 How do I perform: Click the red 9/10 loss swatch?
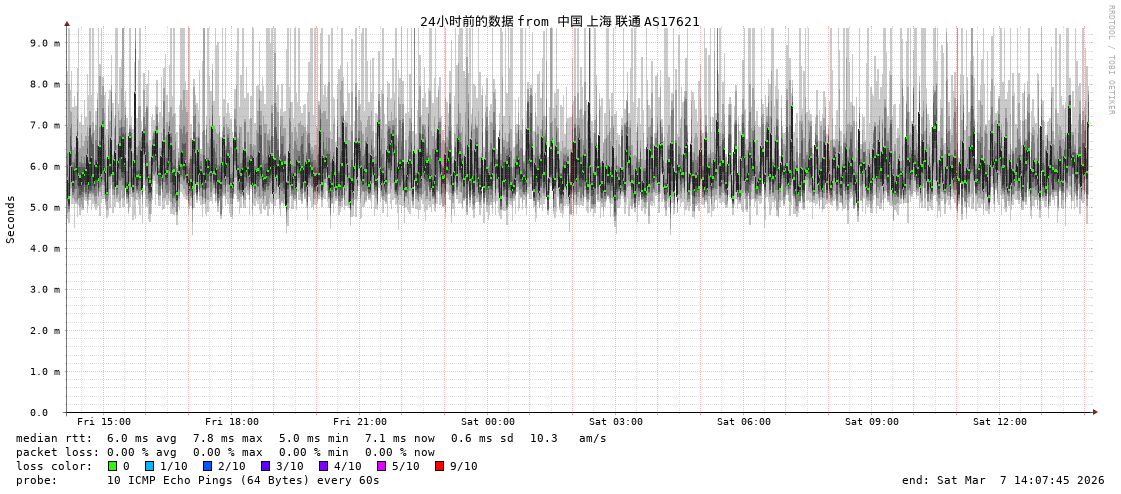tap(439, 466)
